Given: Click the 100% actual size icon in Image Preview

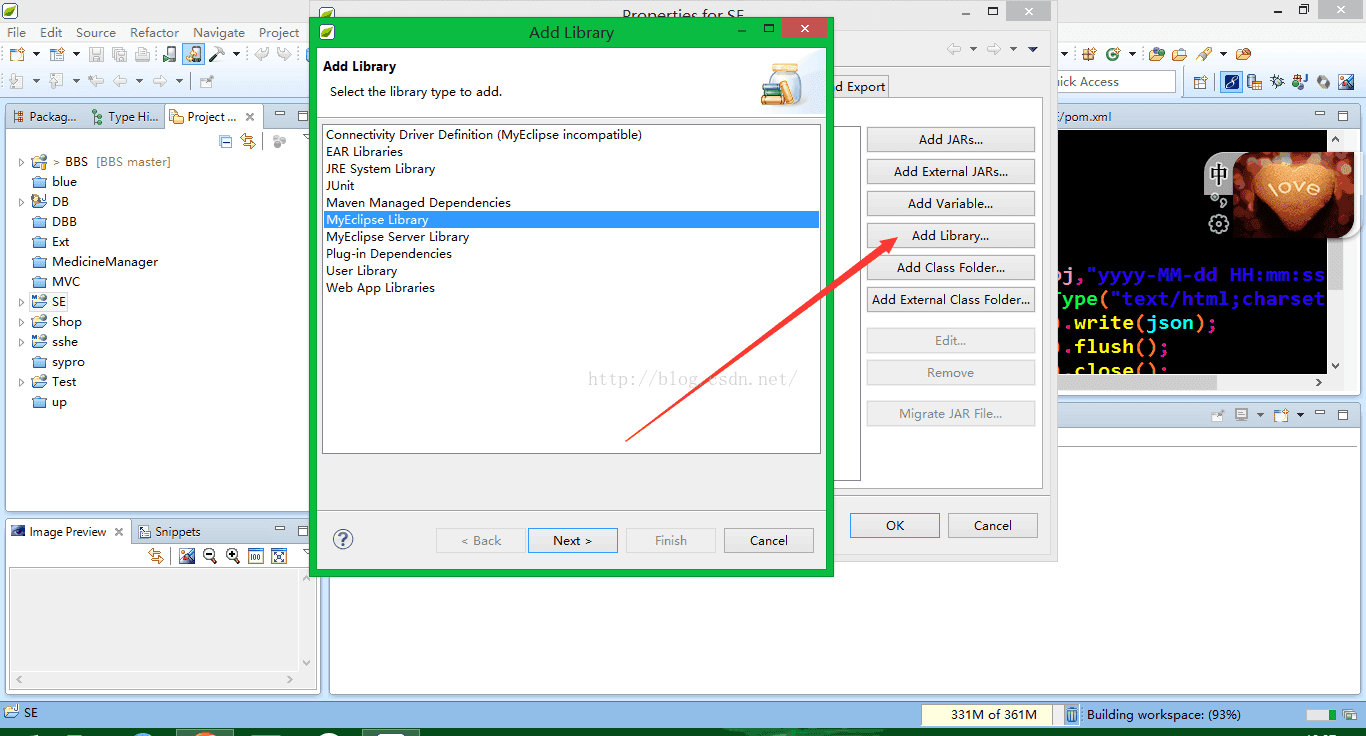Looking at the screenshot, I should 256,556.
